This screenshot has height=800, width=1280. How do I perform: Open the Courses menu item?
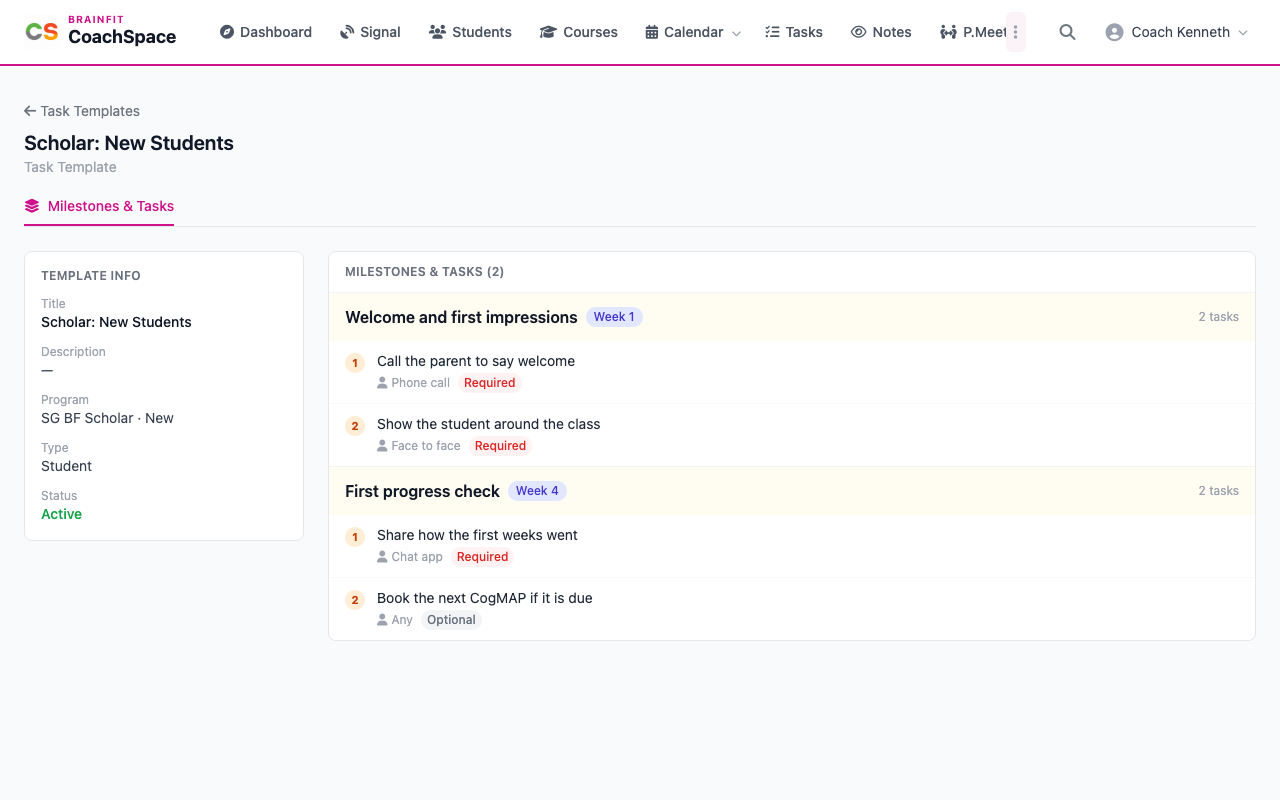(578, 32)
